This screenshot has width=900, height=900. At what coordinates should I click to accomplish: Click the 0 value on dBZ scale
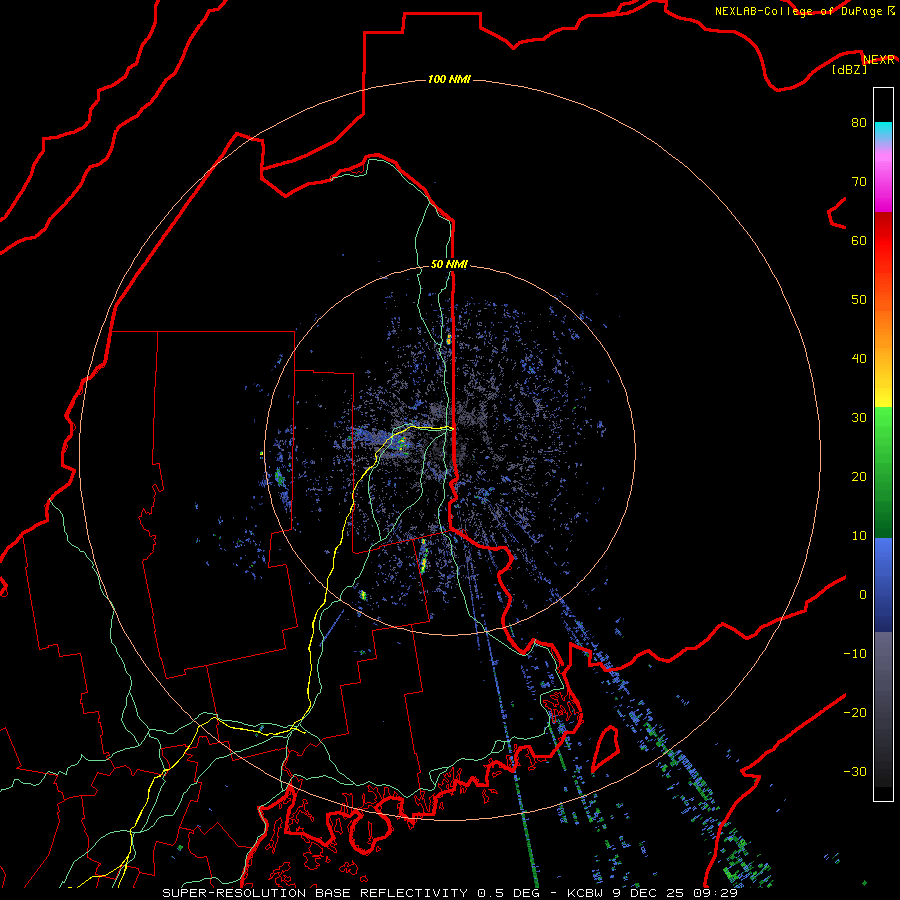coord(863,595)
